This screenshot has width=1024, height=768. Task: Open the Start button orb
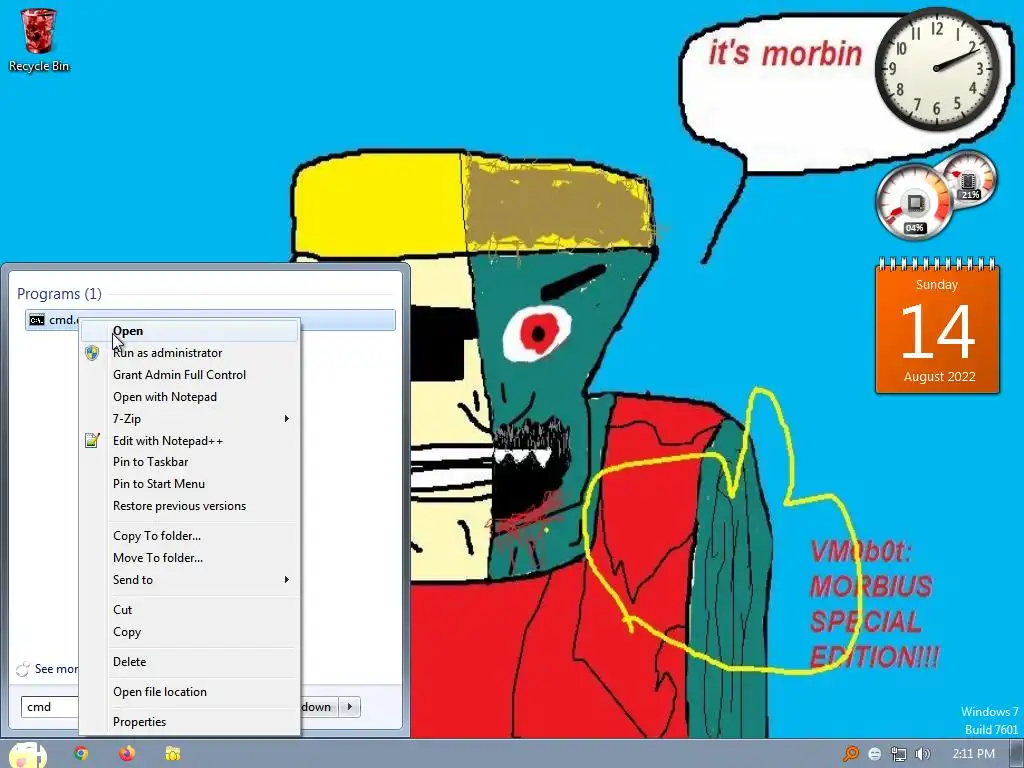[27, 754]
